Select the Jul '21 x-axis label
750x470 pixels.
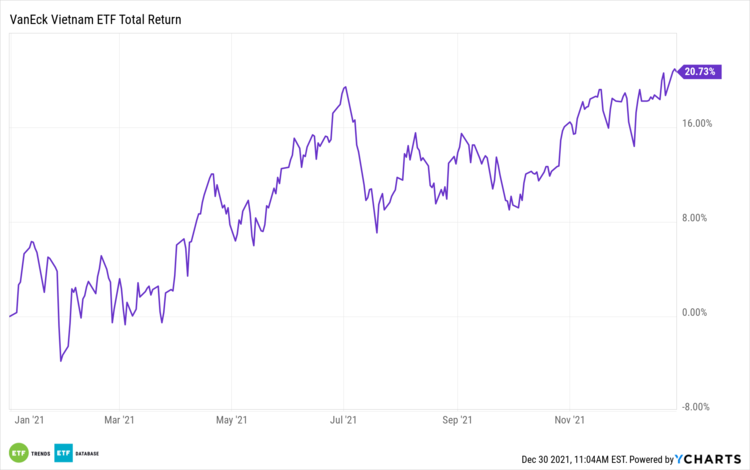coord(344,421)
